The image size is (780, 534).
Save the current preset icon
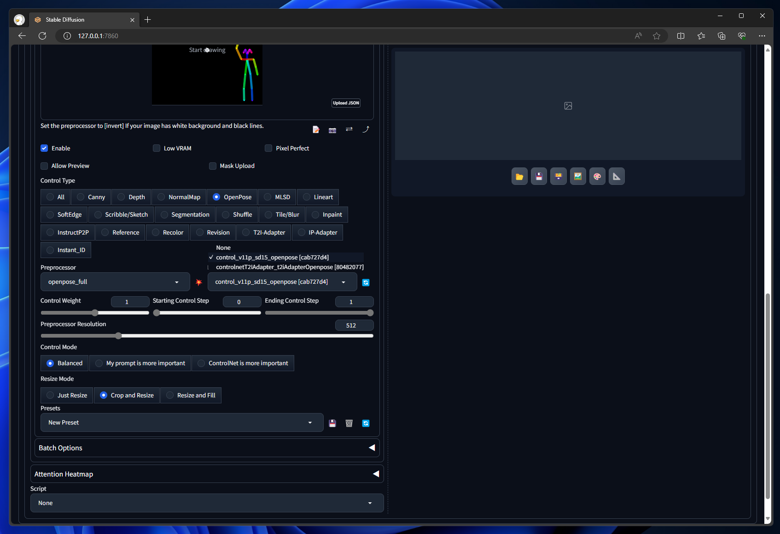332,423
